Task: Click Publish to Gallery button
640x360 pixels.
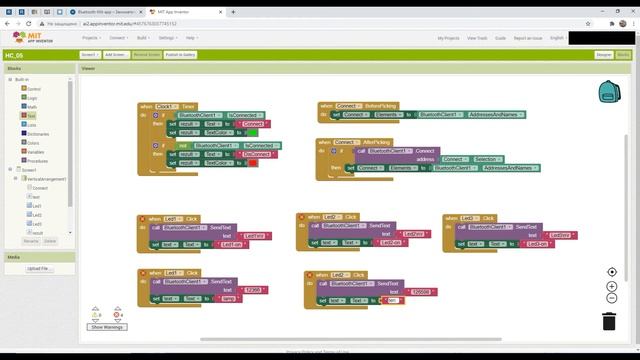Action: tap(180, 55)
